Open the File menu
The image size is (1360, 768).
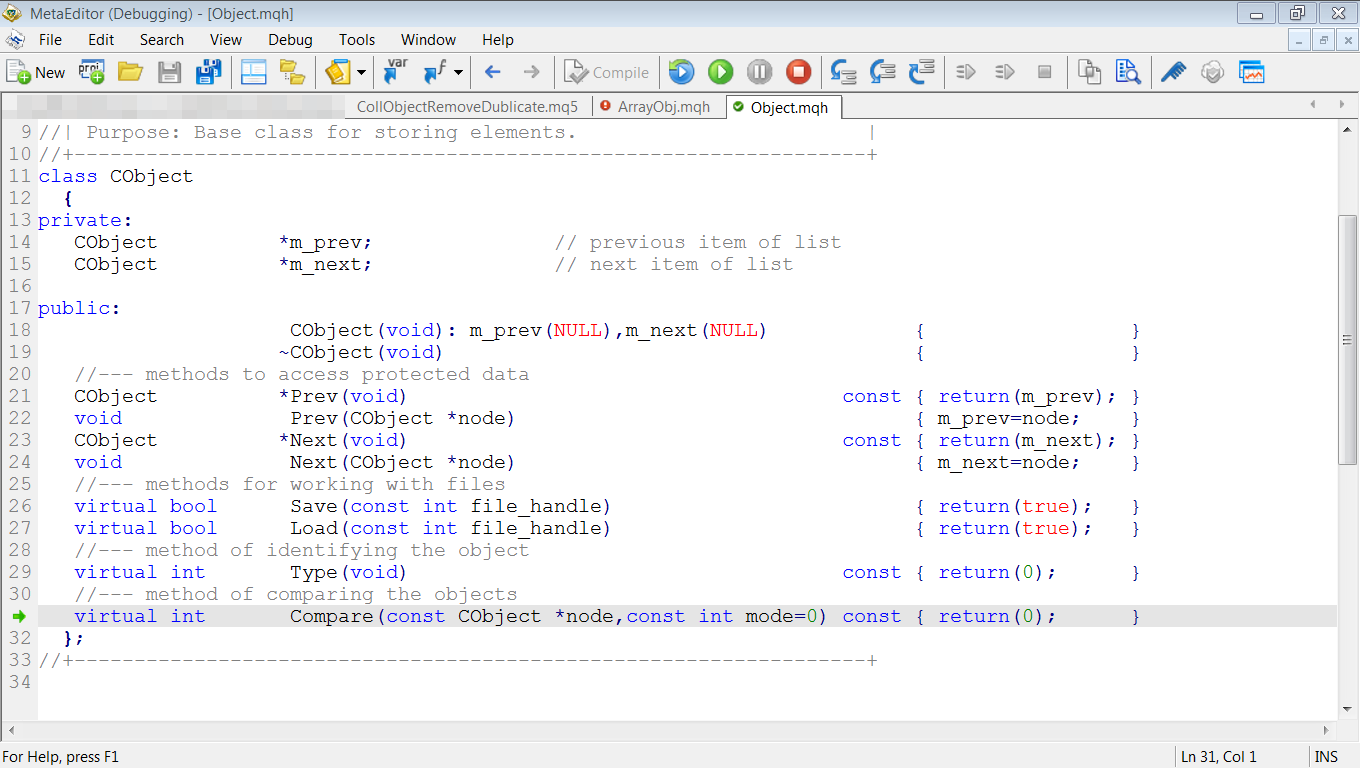click(x=50, y=40)
